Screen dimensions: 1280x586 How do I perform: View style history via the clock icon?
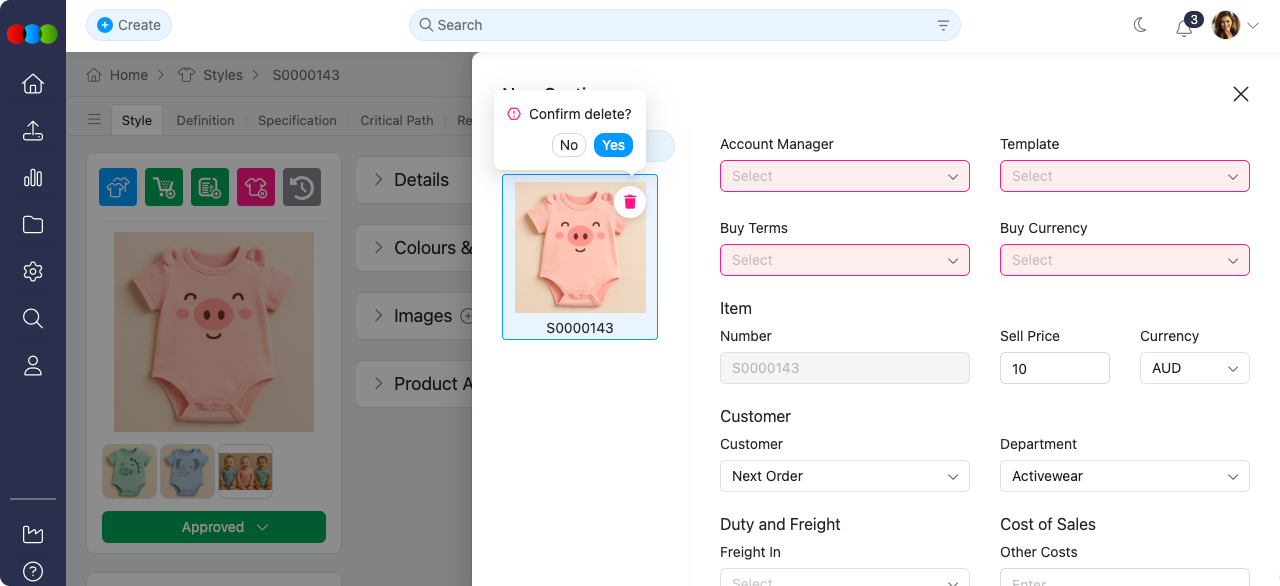[x=301, y=188]
